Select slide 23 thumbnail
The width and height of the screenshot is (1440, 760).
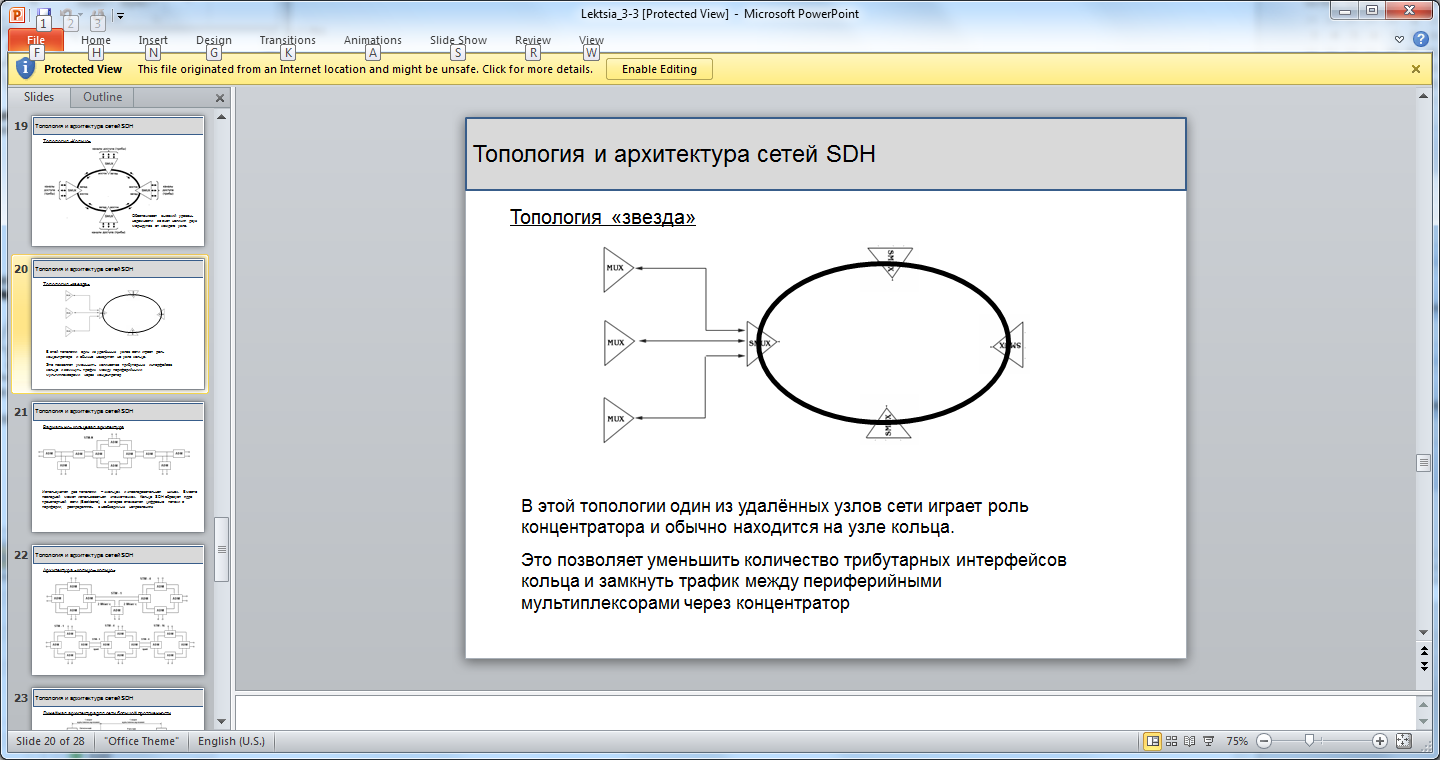point(118,709)
